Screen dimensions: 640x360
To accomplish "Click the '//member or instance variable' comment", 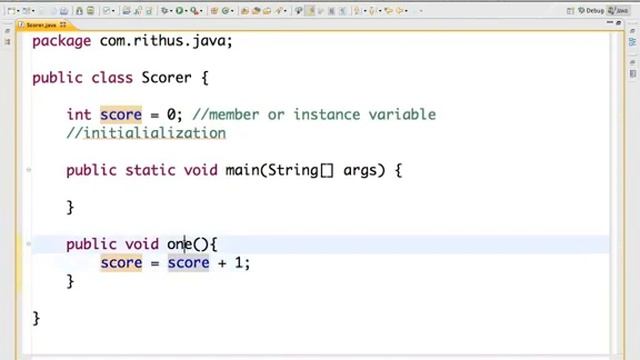I will click(x=314, y=115).
